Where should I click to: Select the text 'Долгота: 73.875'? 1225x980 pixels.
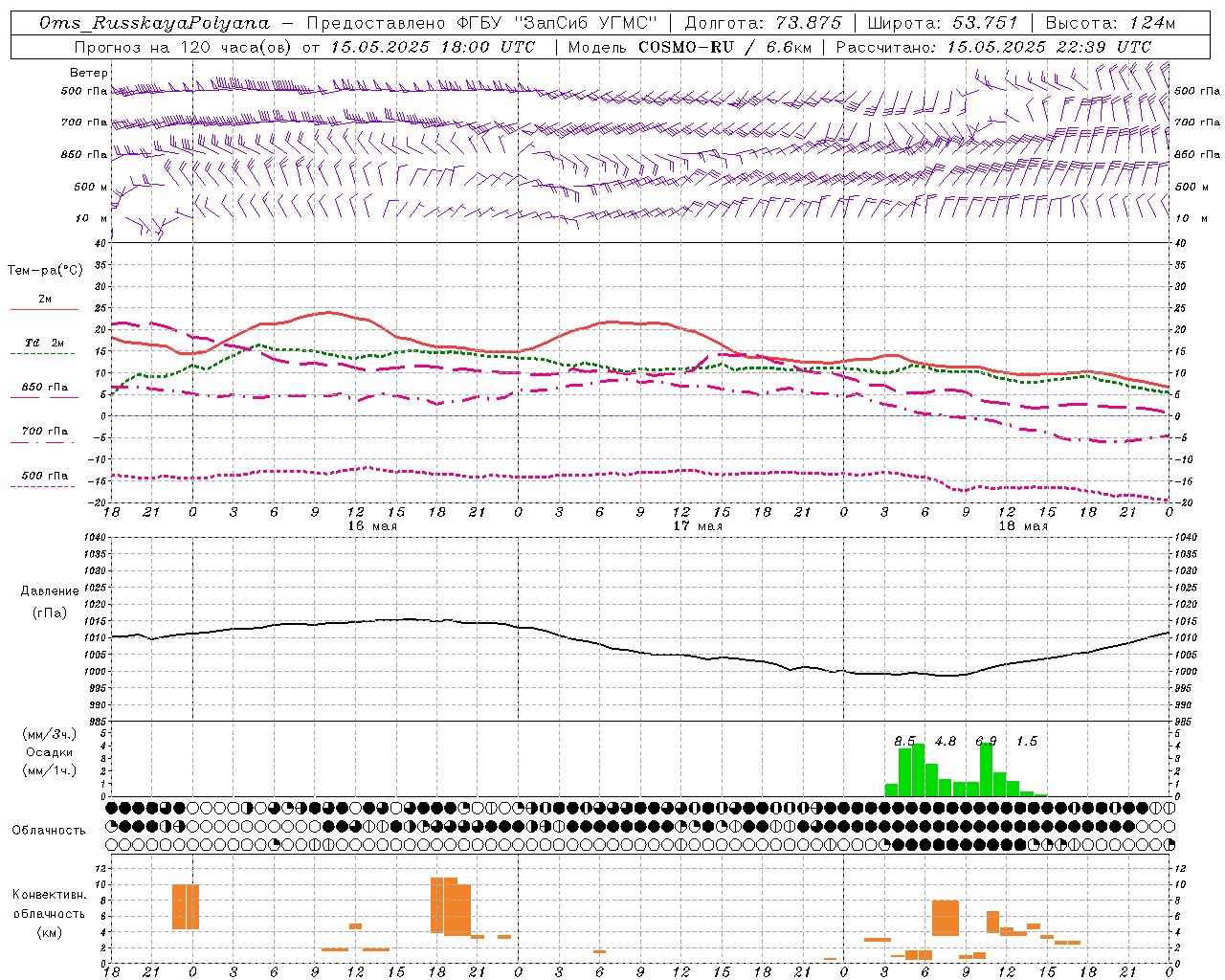click(764, 23)
